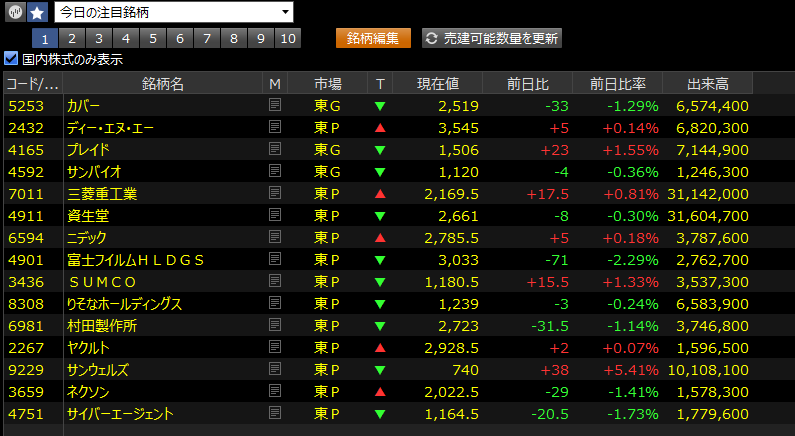The image size is (795, 436).
Task: Click the up tick arrow for ヤクルト
Action: tap(380, 348)
